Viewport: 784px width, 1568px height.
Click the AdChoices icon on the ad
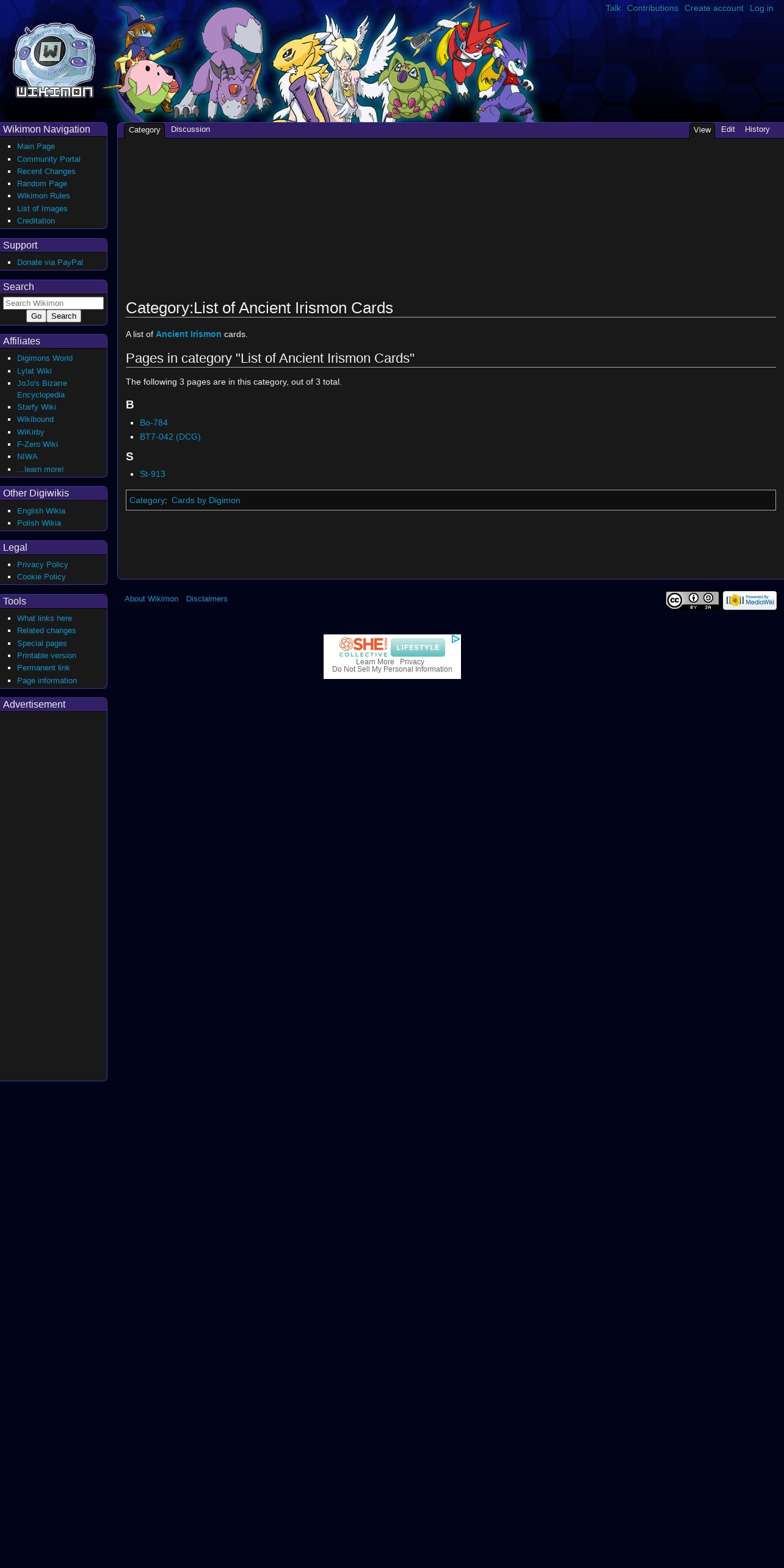coord(456,639)
